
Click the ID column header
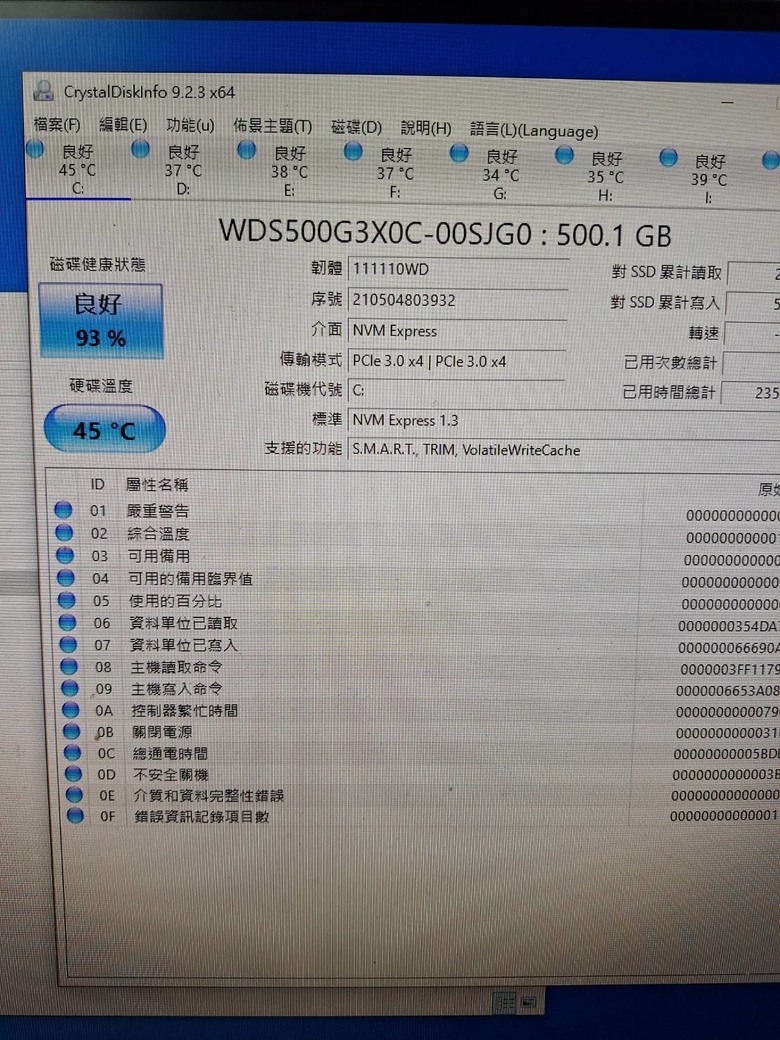tap(98, 485)
